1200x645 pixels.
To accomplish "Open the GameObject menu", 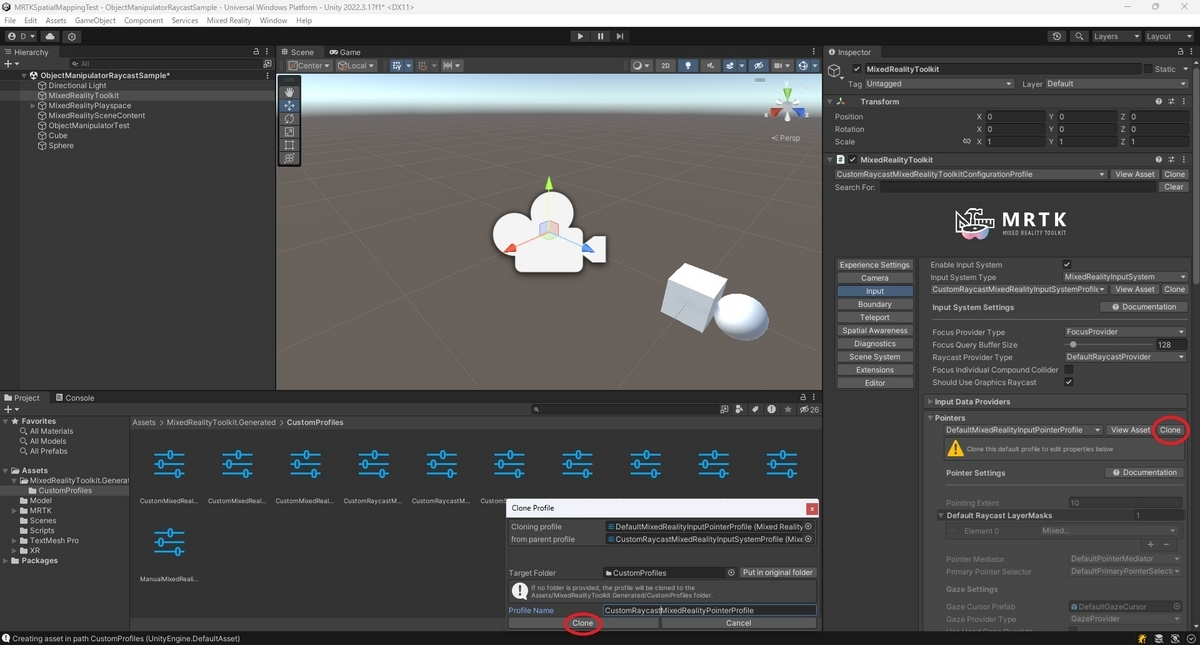I will 95,20.
